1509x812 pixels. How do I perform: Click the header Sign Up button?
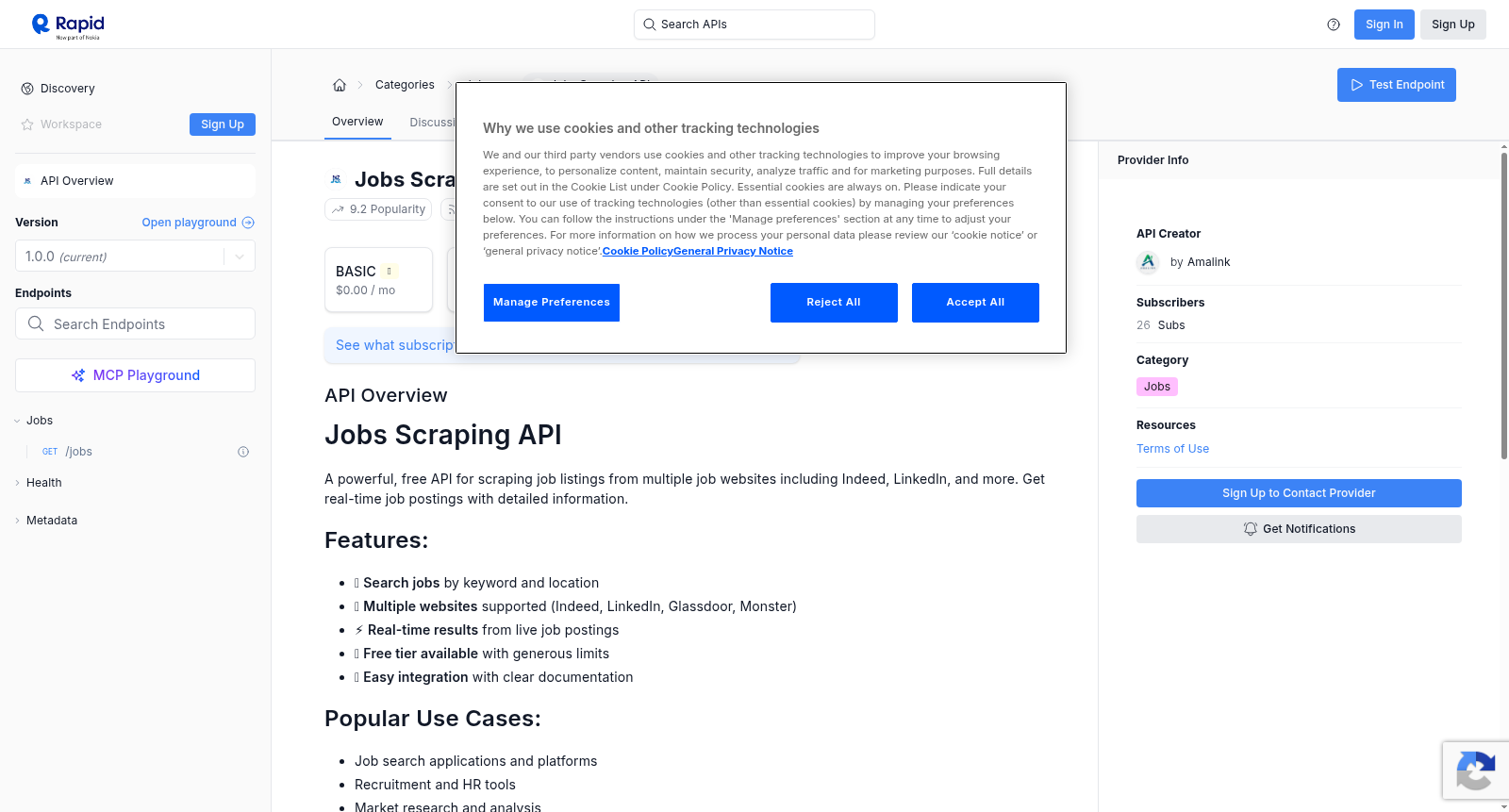[x=1453, y=25]
